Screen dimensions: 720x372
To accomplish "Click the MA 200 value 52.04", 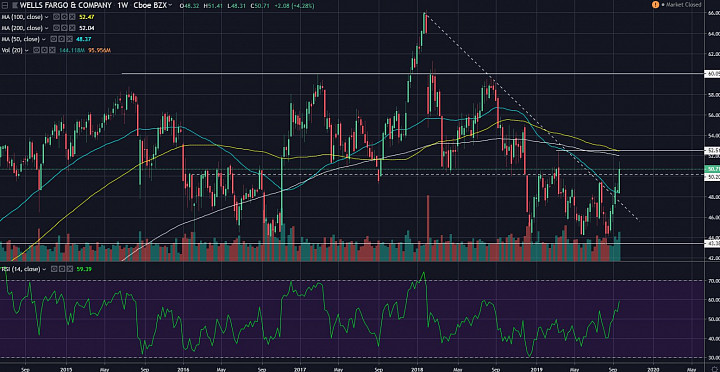I will pyautogui.click(x=86, y=28).
